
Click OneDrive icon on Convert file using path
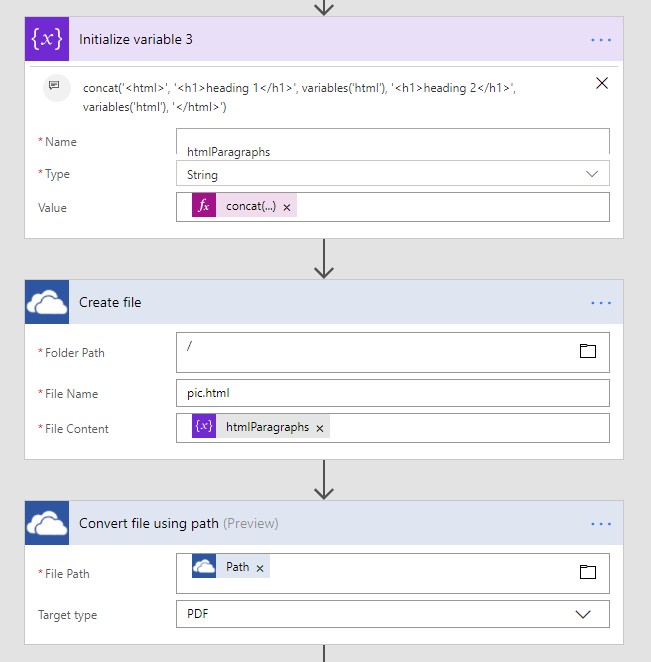pyautogui.click(x=47, y=523)
